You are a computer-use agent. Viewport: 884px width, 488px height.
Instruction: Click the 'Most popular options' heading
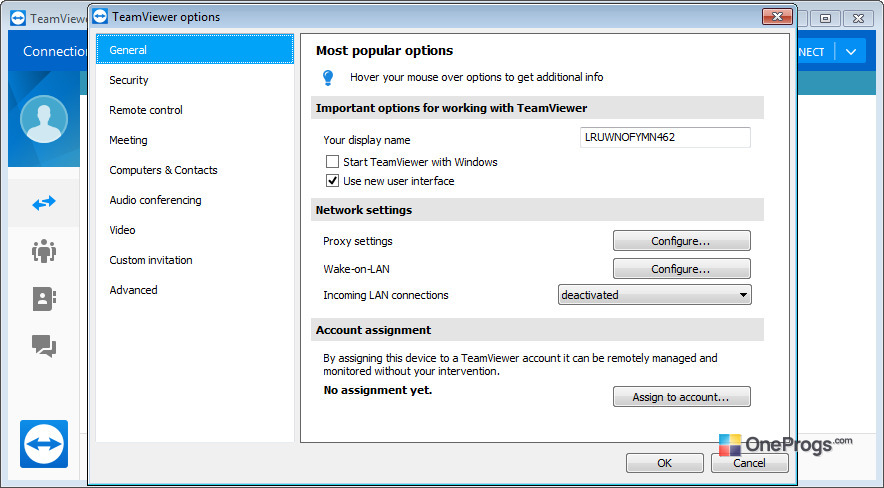click(x=384, y=51)
